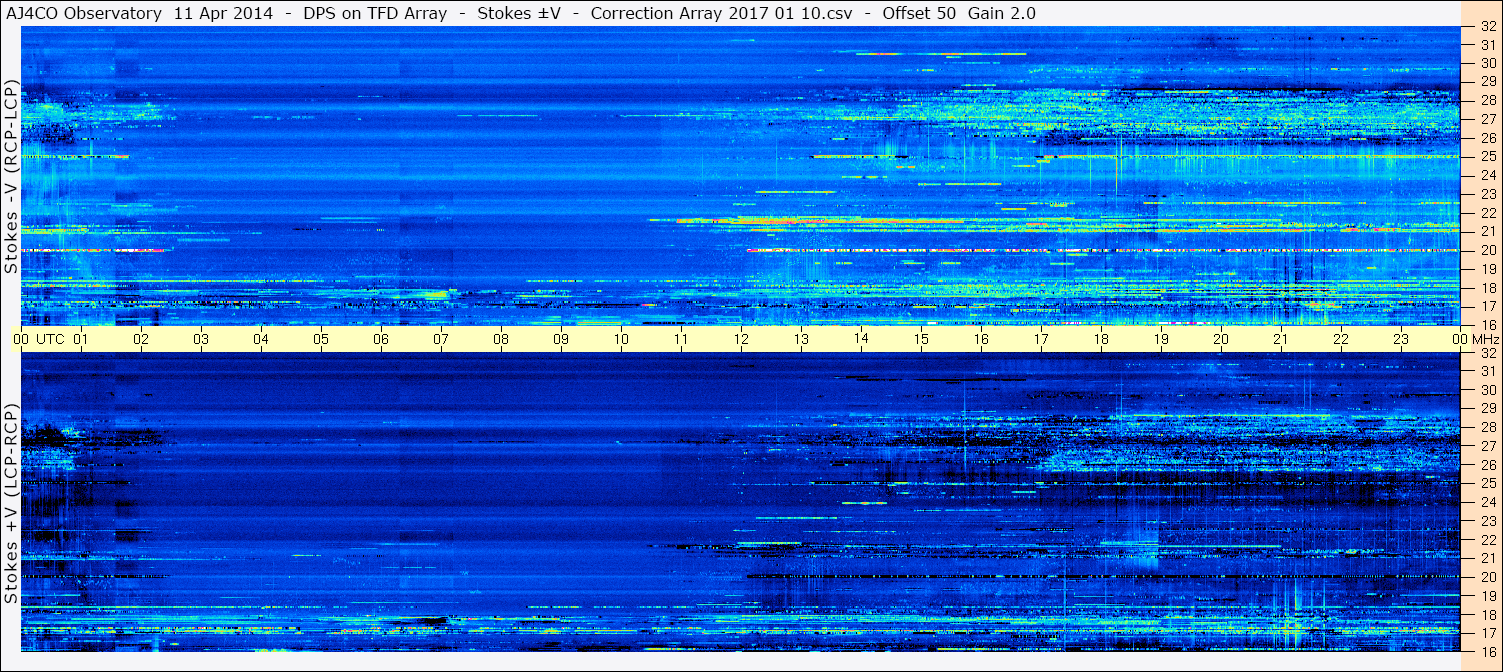Select the 06 hour tick on the time axis
This screenshot has height=672, width=1503.
point(381,339)
